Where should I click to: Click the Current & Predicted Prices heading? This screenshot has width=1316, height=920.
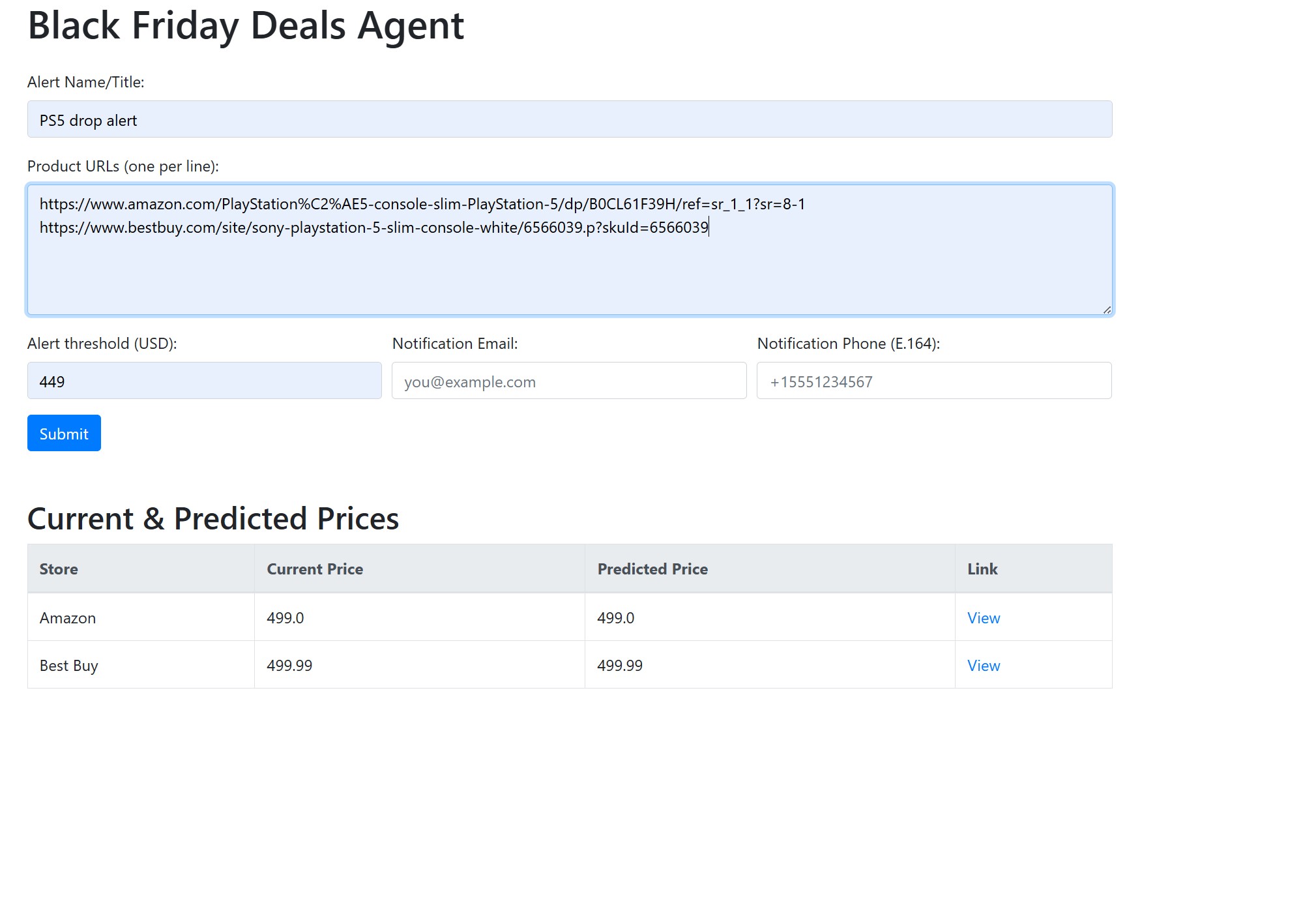(x=213, y=519)
